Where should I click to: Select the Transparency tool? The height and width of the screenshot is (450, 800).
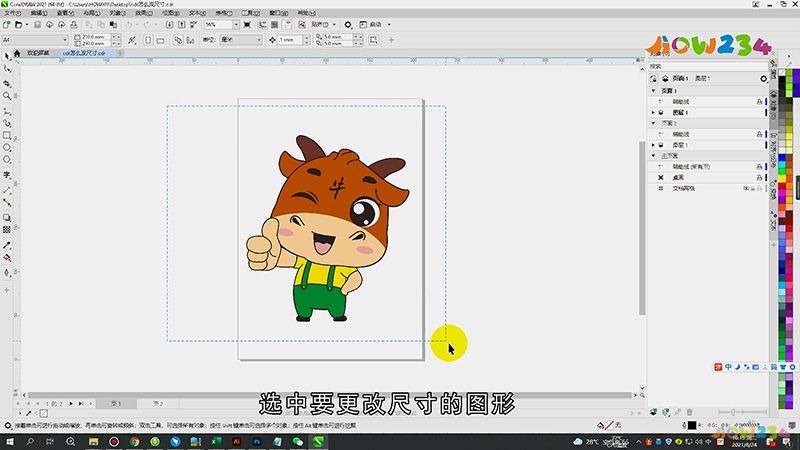7,230
